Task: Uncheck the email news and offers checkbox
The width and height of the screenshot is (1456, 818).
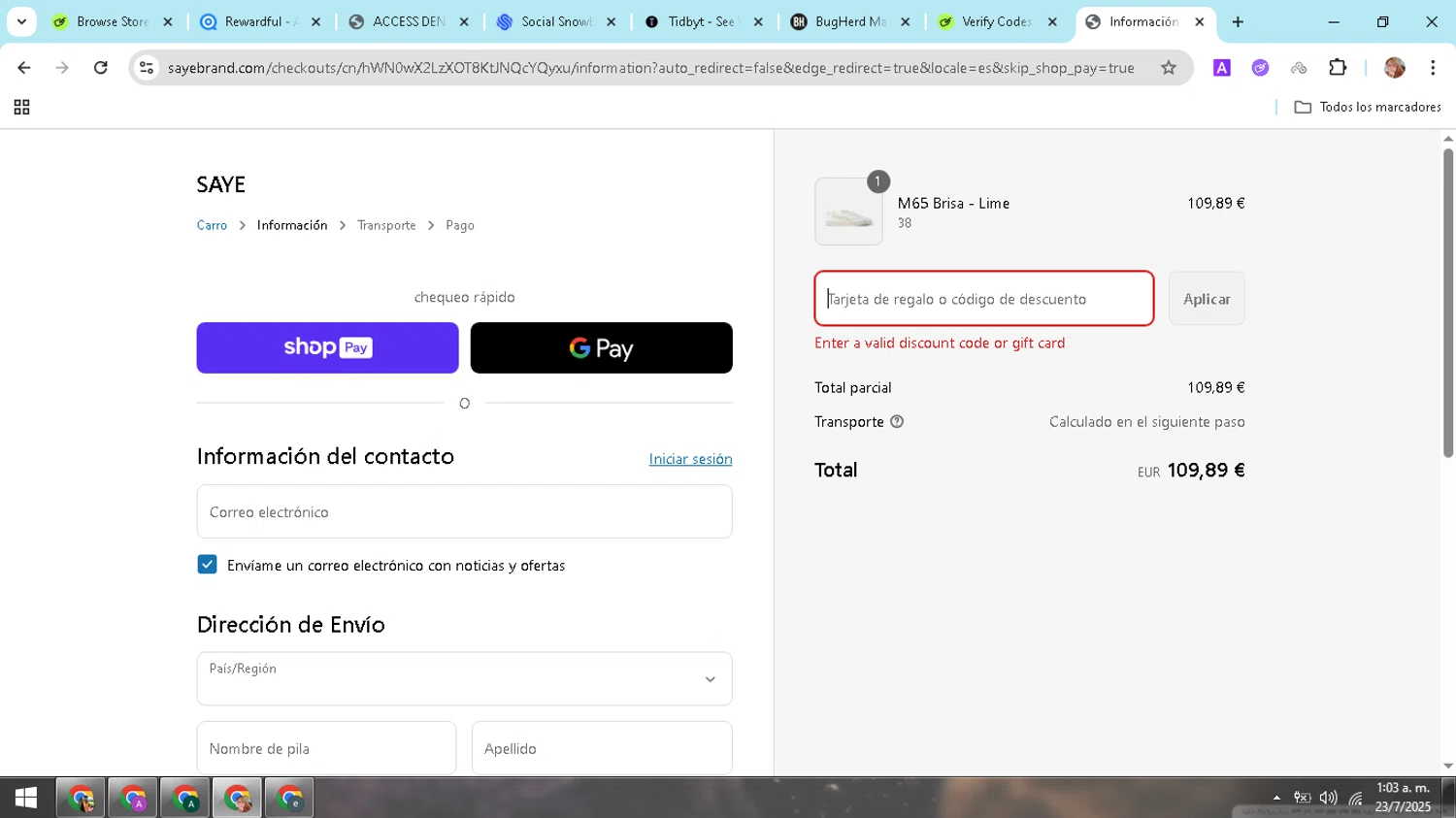Action: 207,565
